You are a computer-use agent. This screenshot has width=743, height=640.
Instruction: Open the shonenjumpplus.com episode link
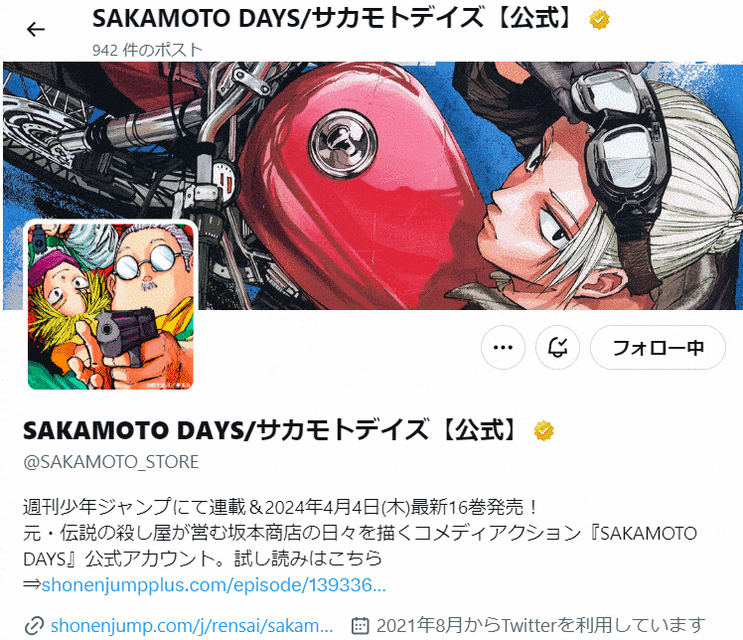(x=214, y=585)
